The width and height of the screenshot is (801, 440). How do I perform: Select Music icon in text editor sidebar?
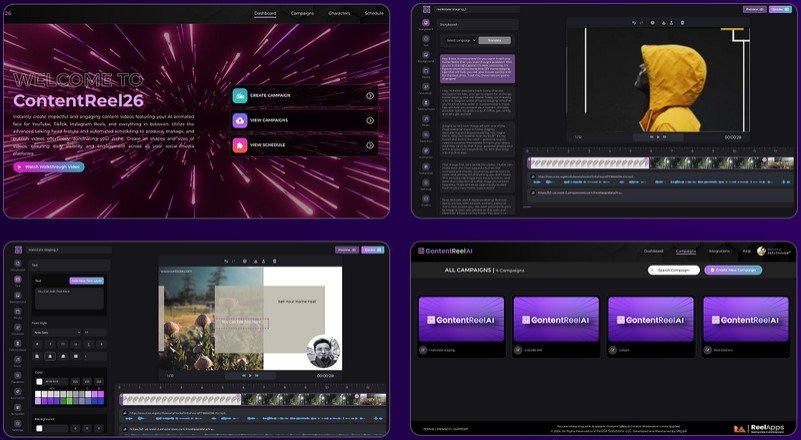18,359
